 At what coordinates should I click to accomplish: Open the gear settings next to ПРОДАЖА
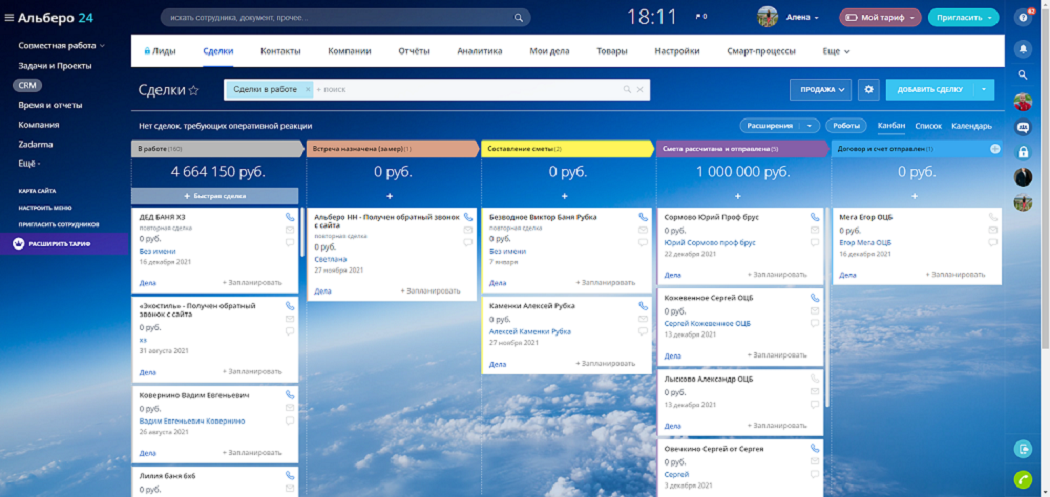coord(869,89)
